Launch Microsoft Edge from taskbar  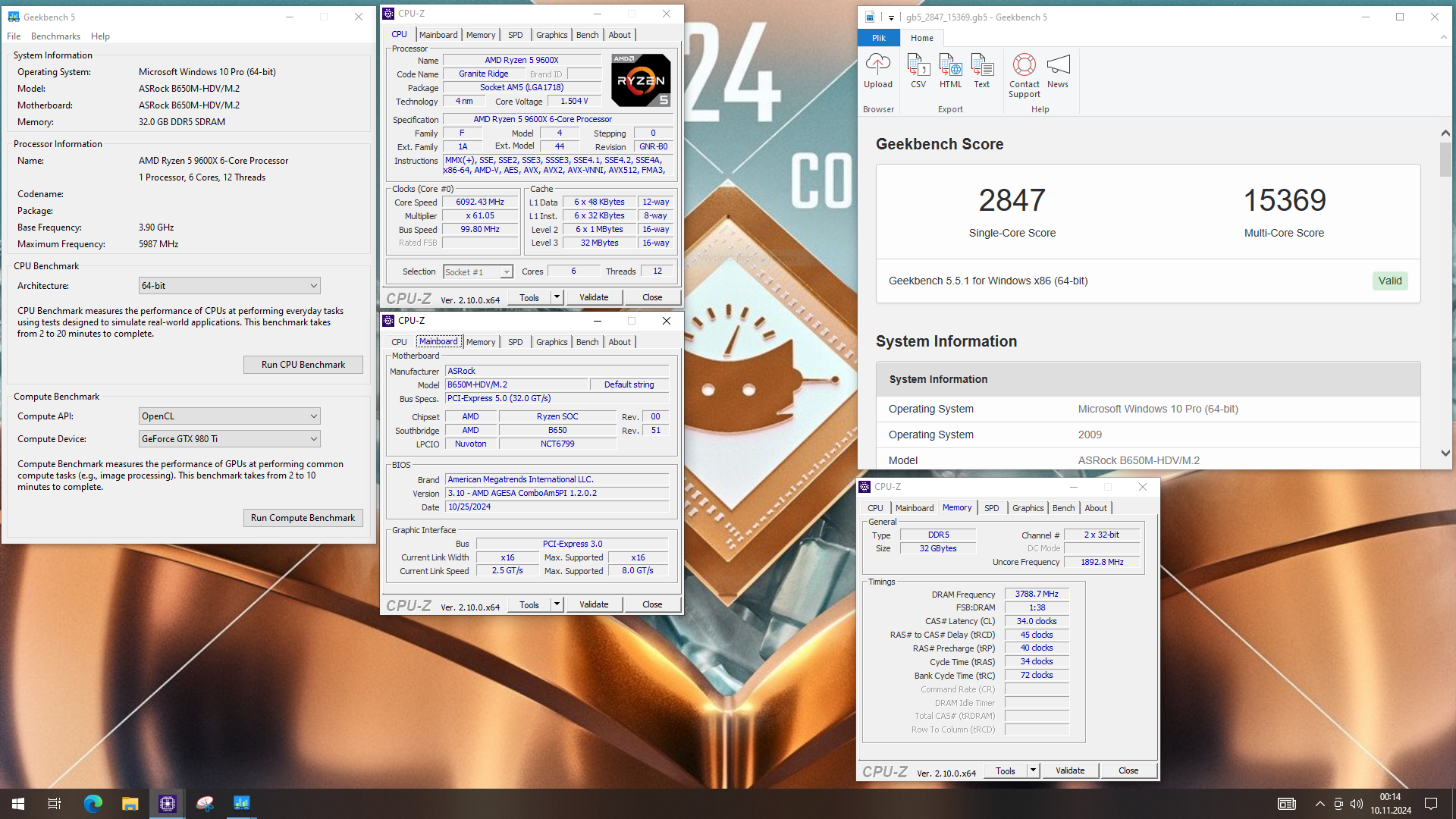(x=93, y=803)
